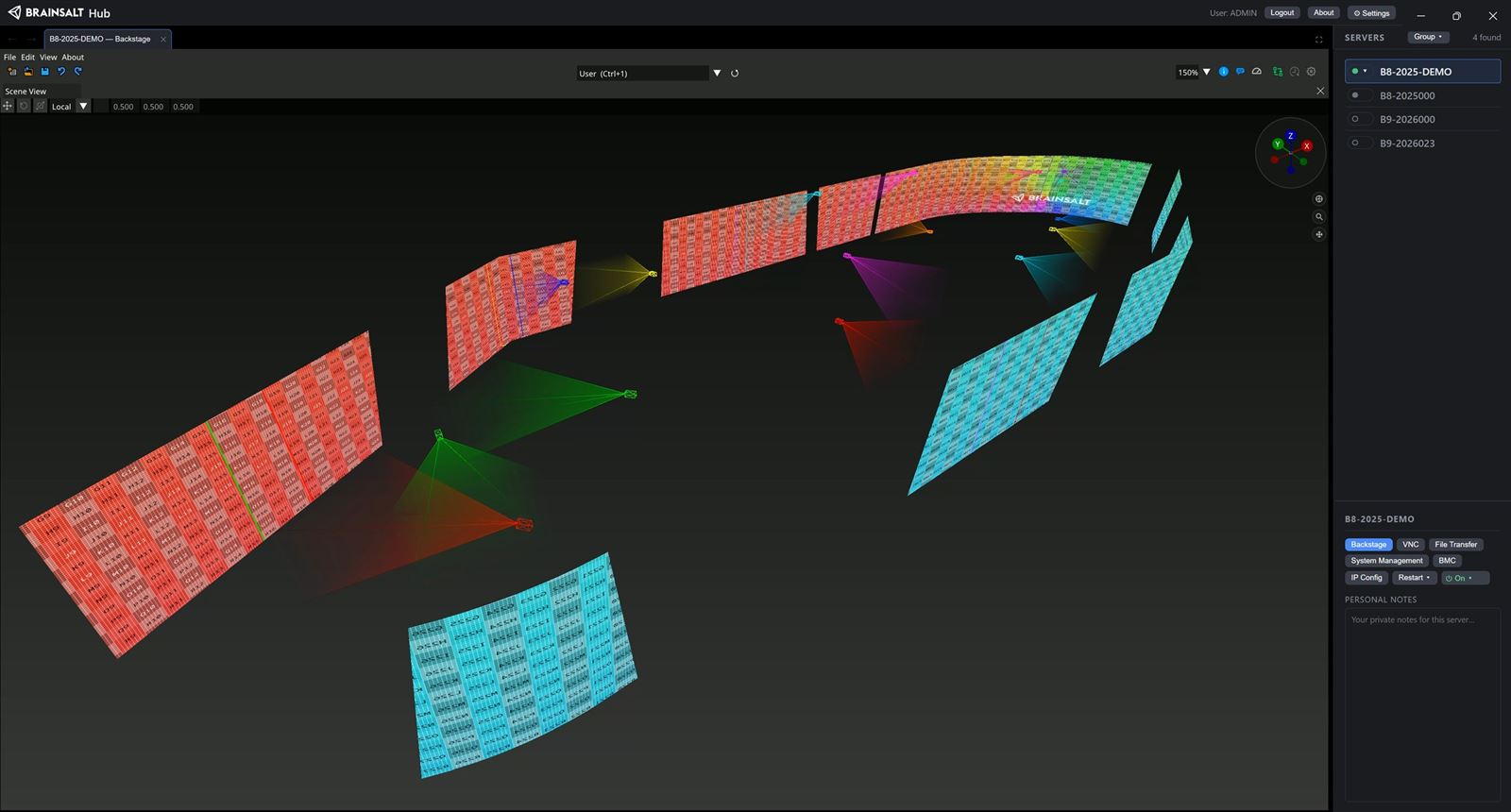Open the gear icon in scene toolbar
1511x812 pixels.
point(1311,72)
